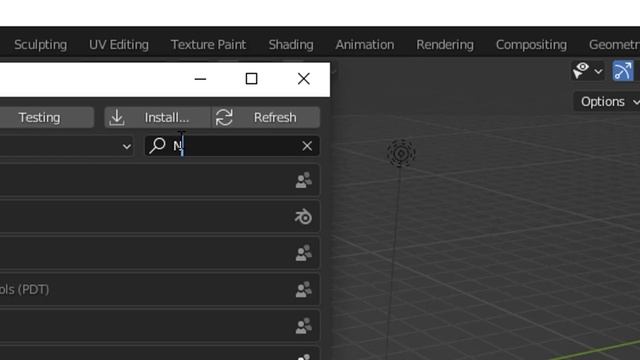Open the Animation workspace tab
The height and width of the screenshot is (360, 640).
pos(365,44)
